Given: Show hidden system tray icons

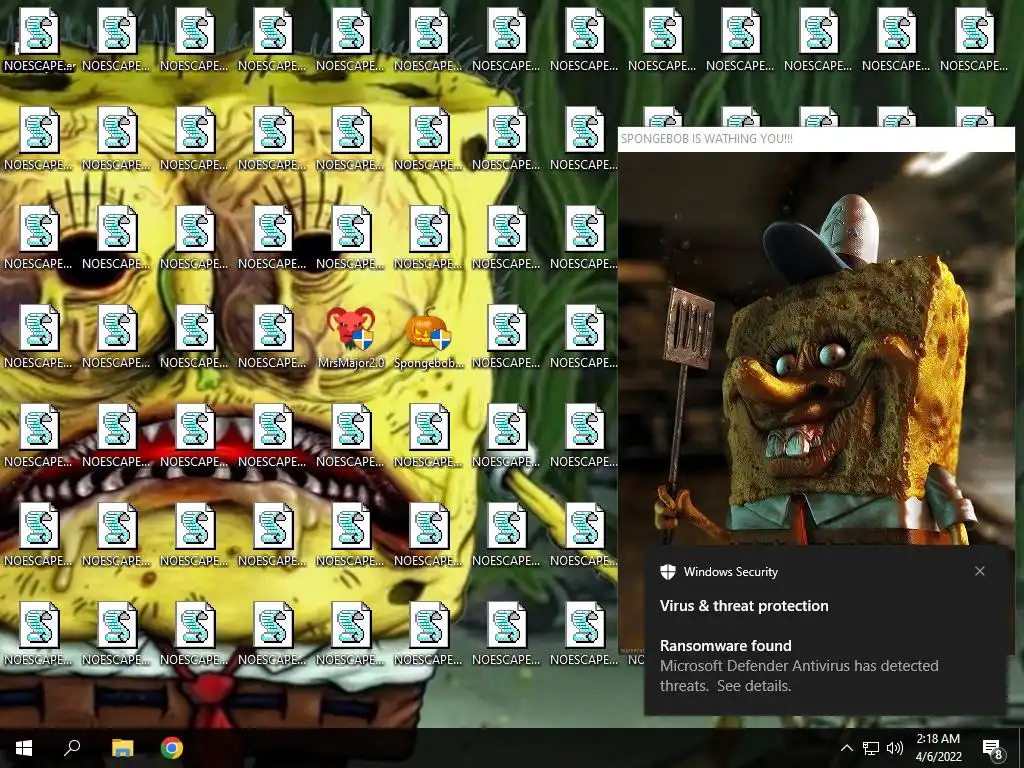Looking at the screenshot, I should coord(846,748).
